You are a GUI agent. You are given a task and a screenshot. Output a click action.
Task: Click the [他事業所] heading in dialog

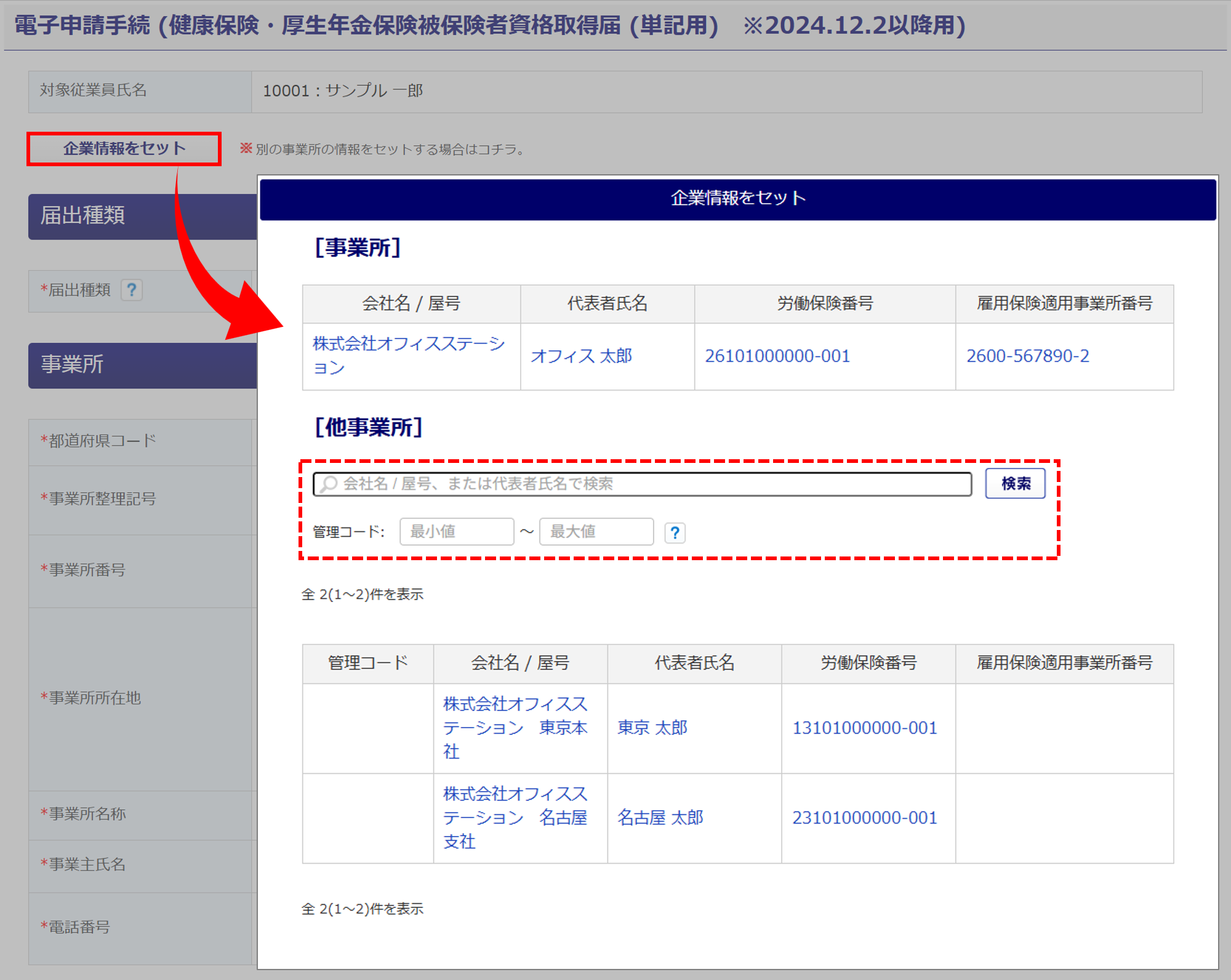(x=369, y=427)
